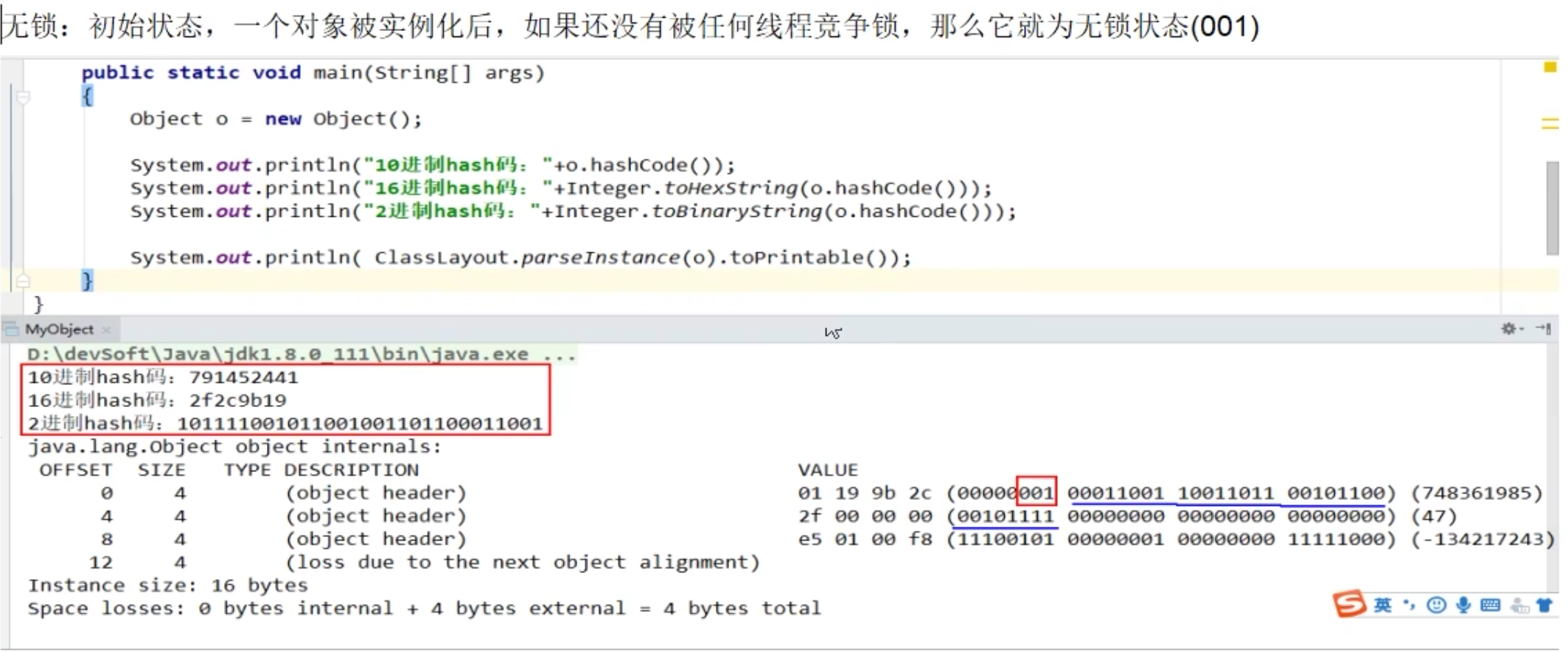1568x652 pixels.
Task: Click the hide Run panel arrow icon
Action: pos(1544,329)
